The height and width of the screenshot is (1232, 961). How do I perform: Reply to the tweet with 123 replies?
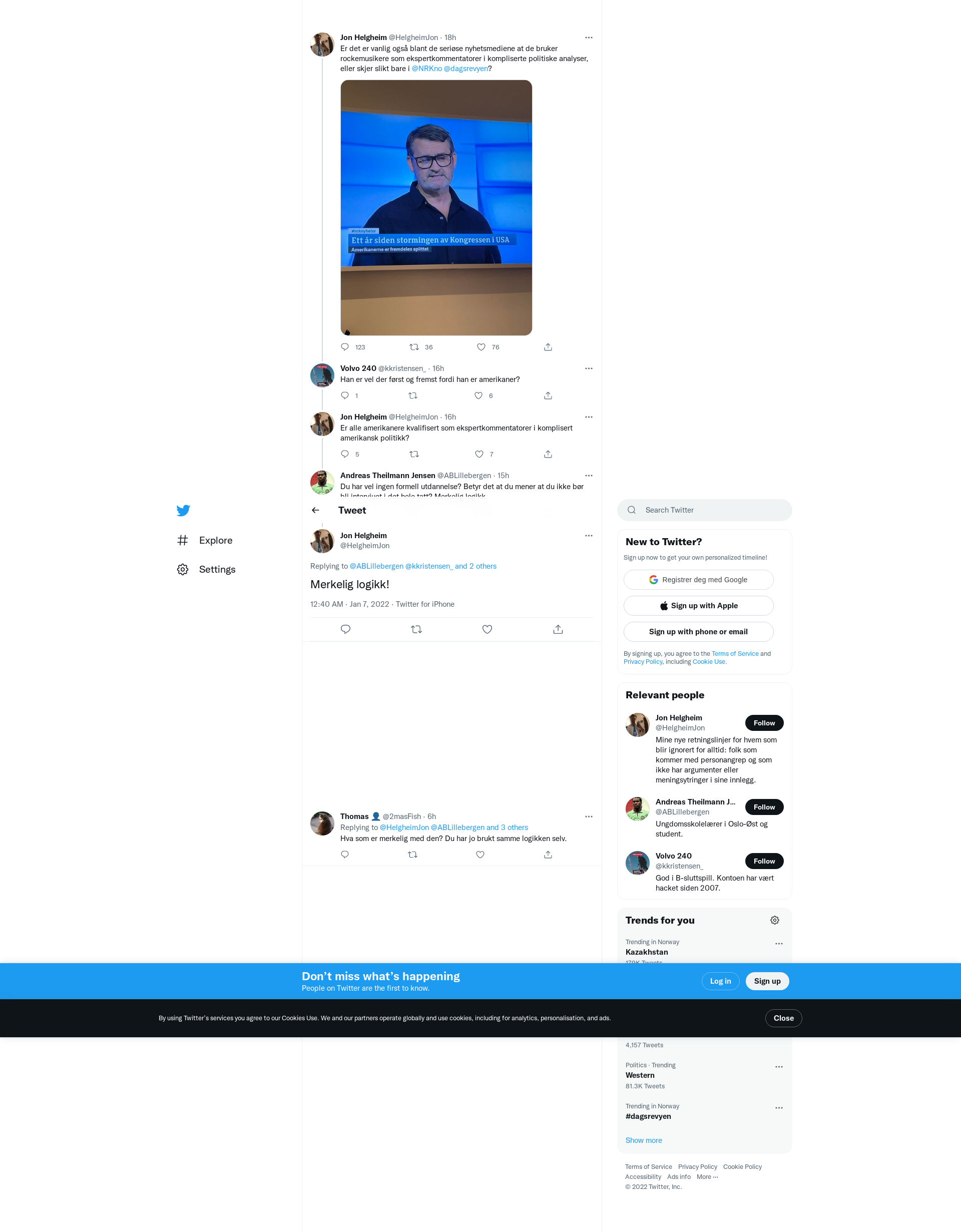pyautogui.click(x=345, y=347)
